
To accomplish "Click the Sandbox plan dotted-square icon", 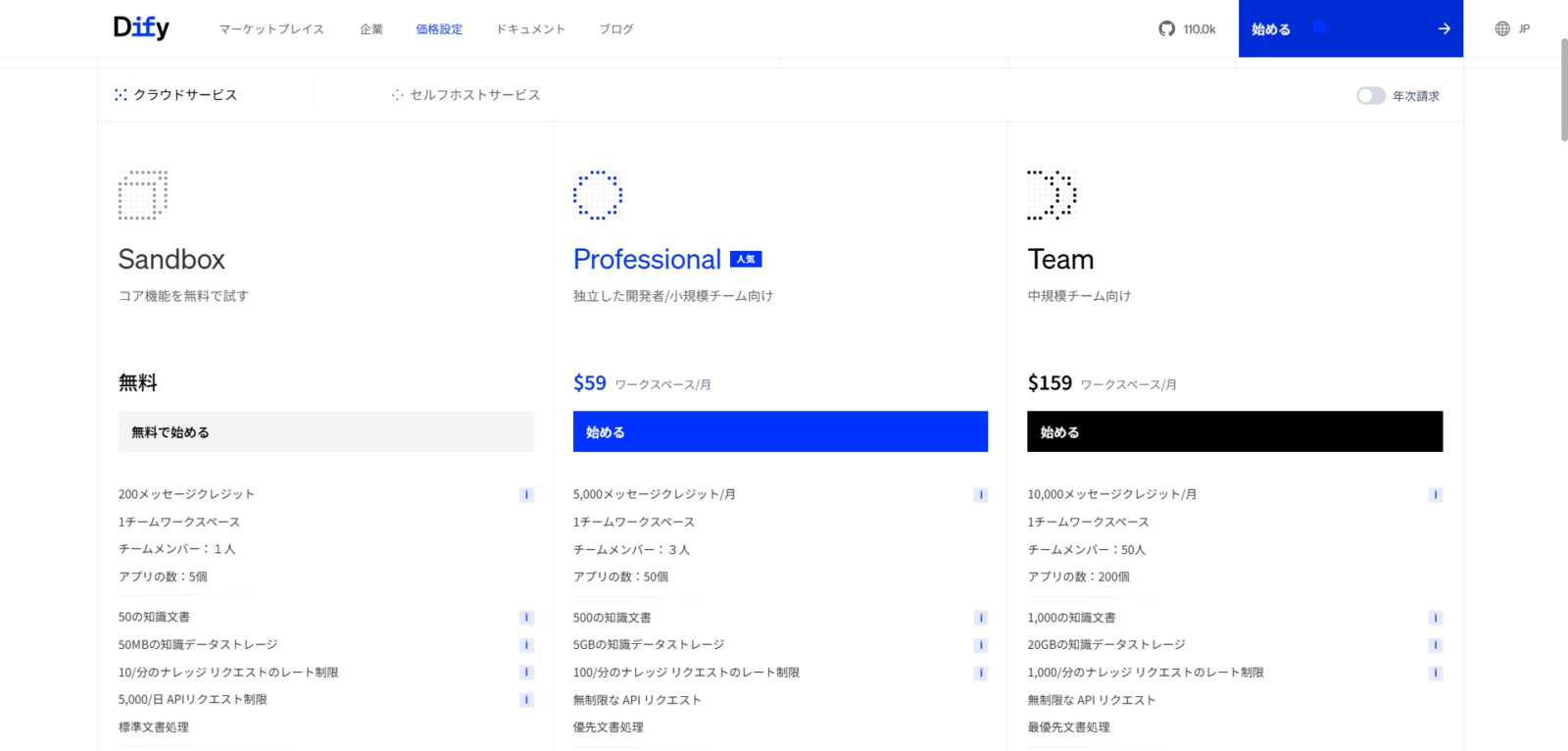I will coord(143,195).
